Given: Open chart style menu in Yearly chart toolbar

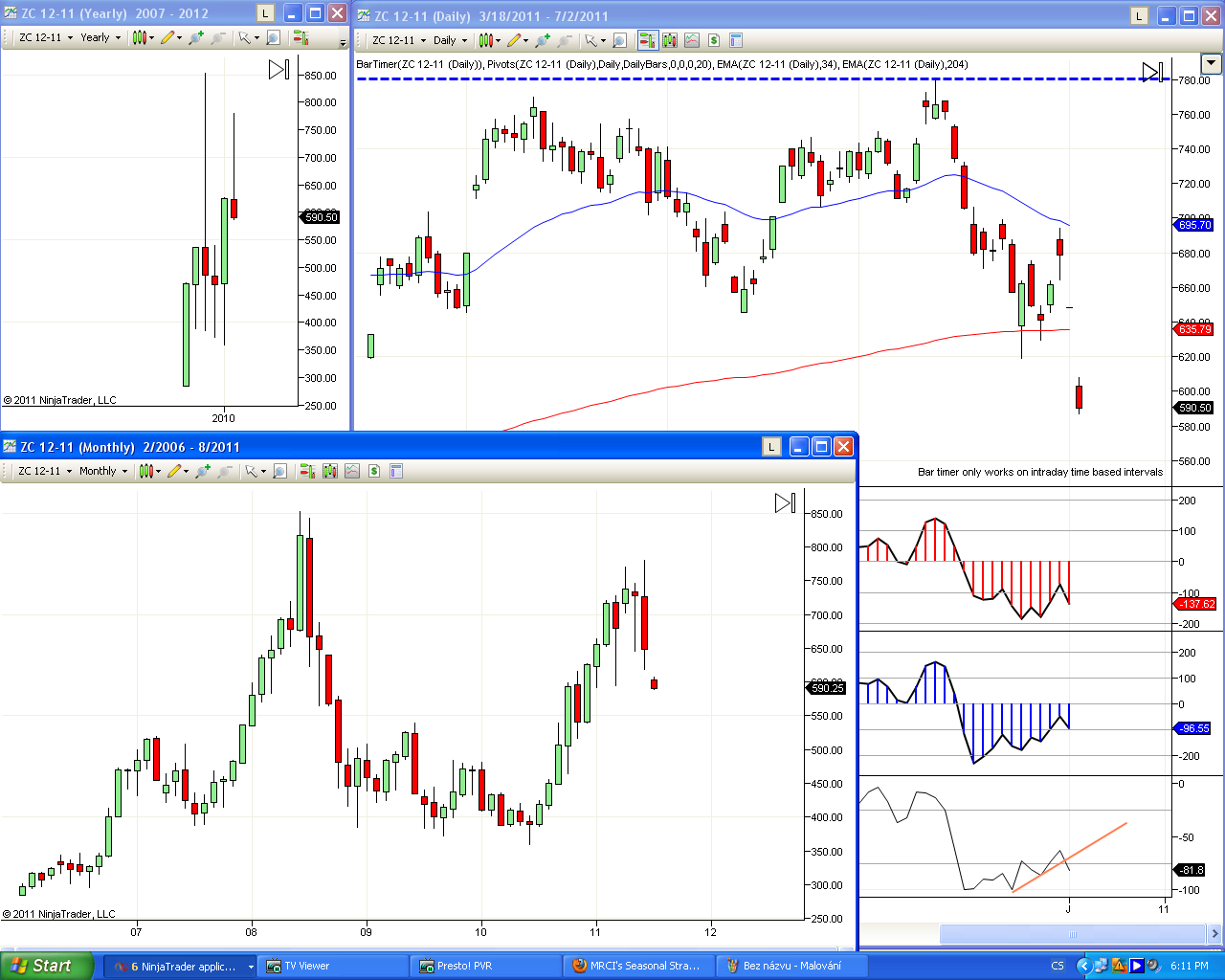Looking at the screenshot, I should pyautogui.click(x=140, y=38).
